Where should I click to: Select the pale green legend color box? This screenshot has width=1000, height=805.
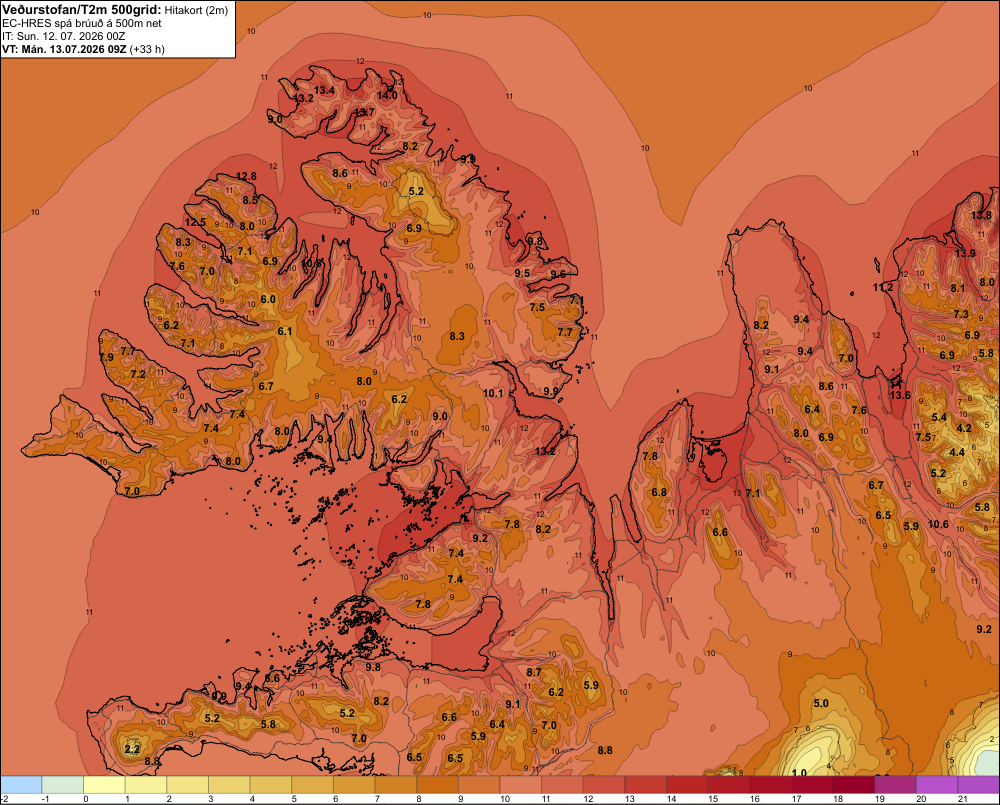[62, 784]
